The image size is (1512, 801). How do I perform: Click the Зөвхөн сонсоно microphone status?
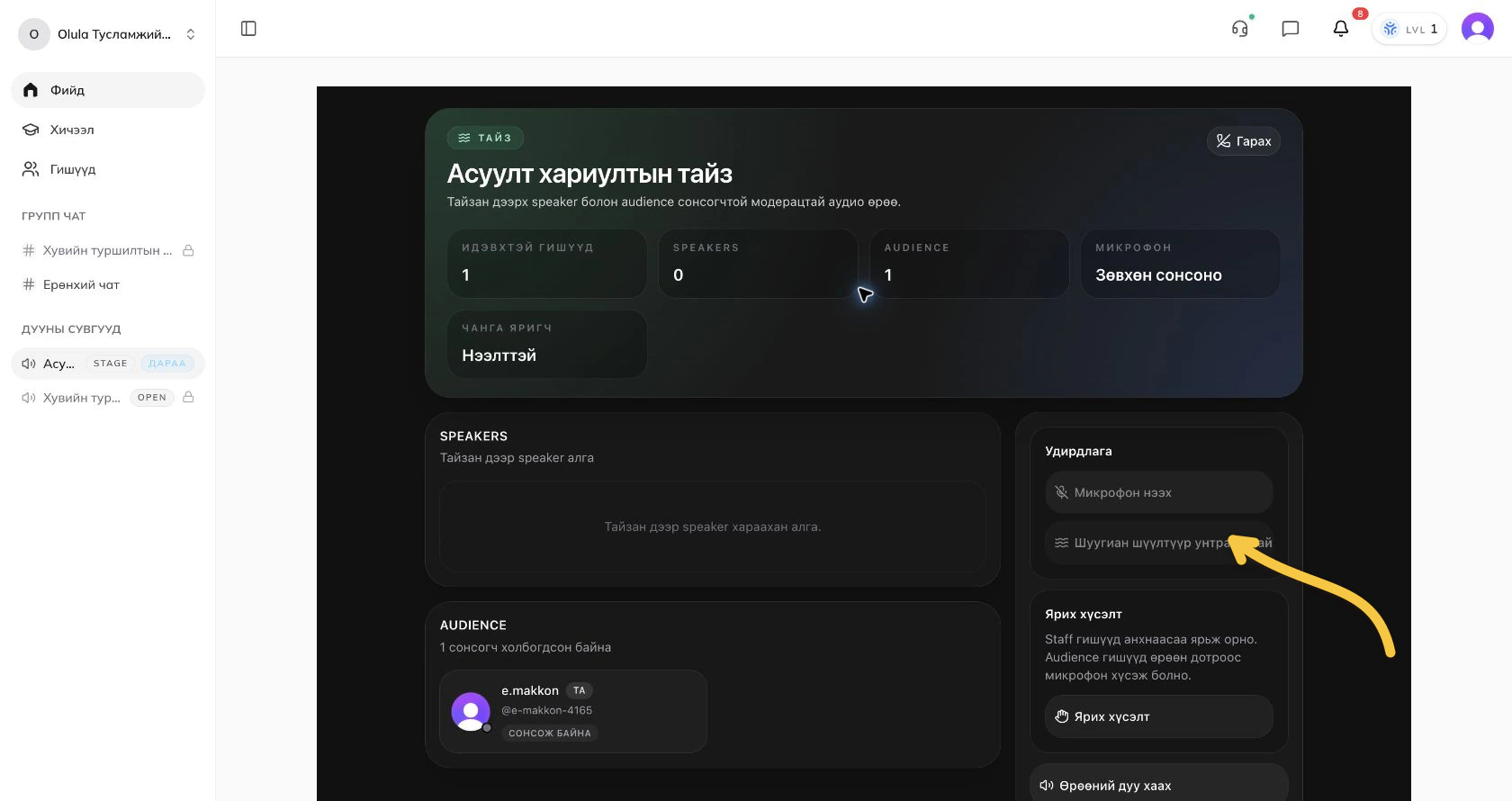pos(1158,275)
